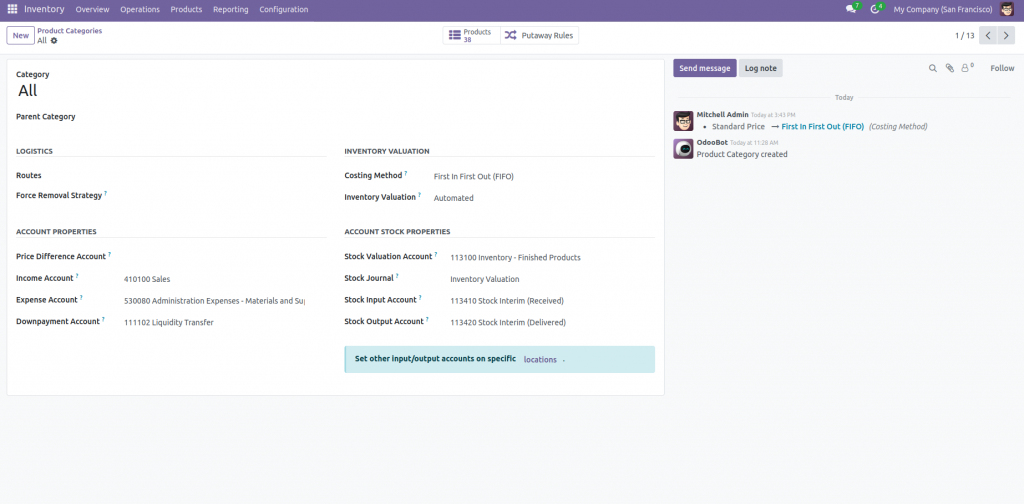Open the conversations chat icon
This screenshot has height=504, width=1024.
pyautogui.click(x=851, y=9)
